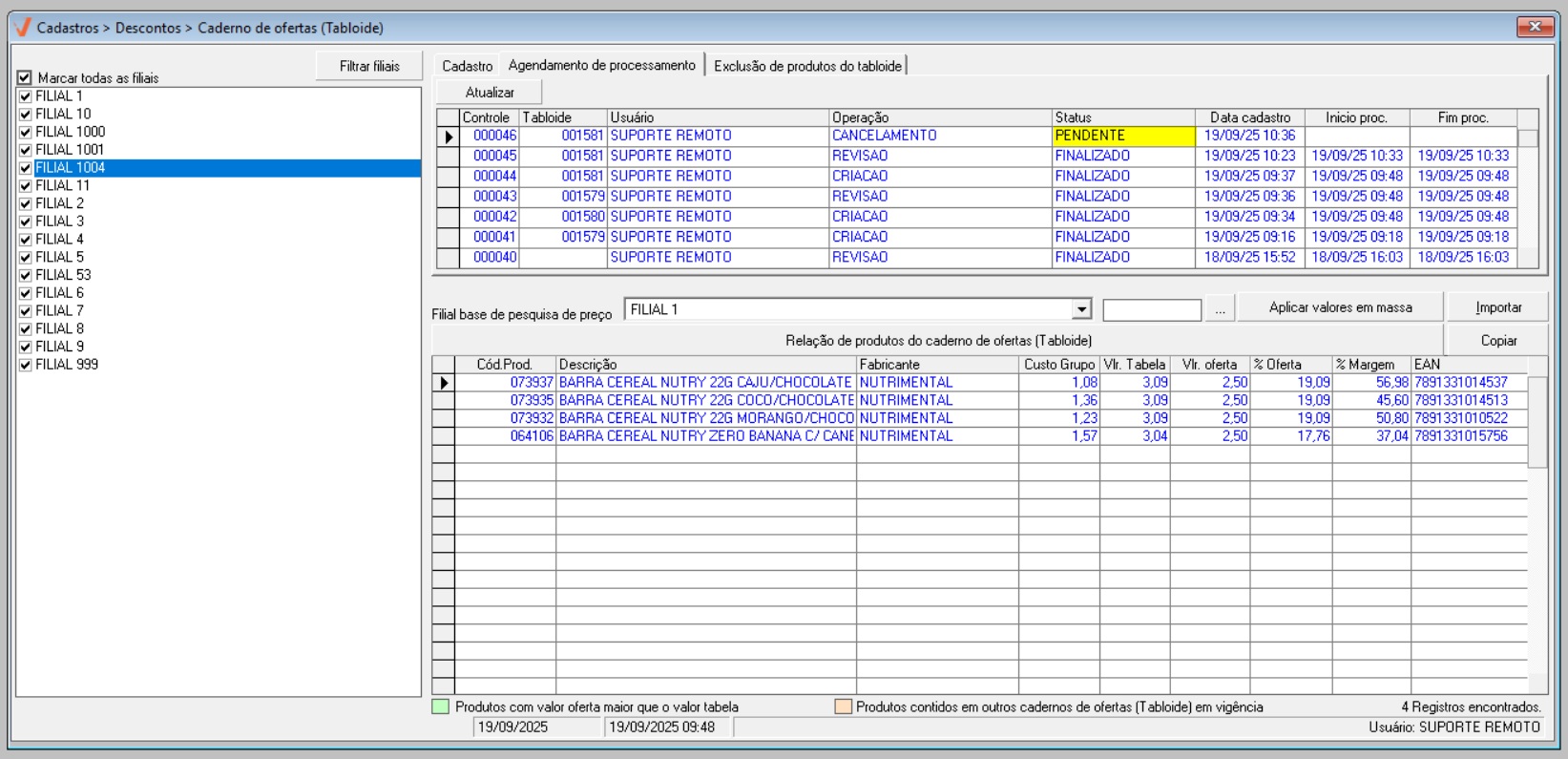
Task: Open the Filial base de pesquisa dropdown arrow
Action: coord(1081,309)
